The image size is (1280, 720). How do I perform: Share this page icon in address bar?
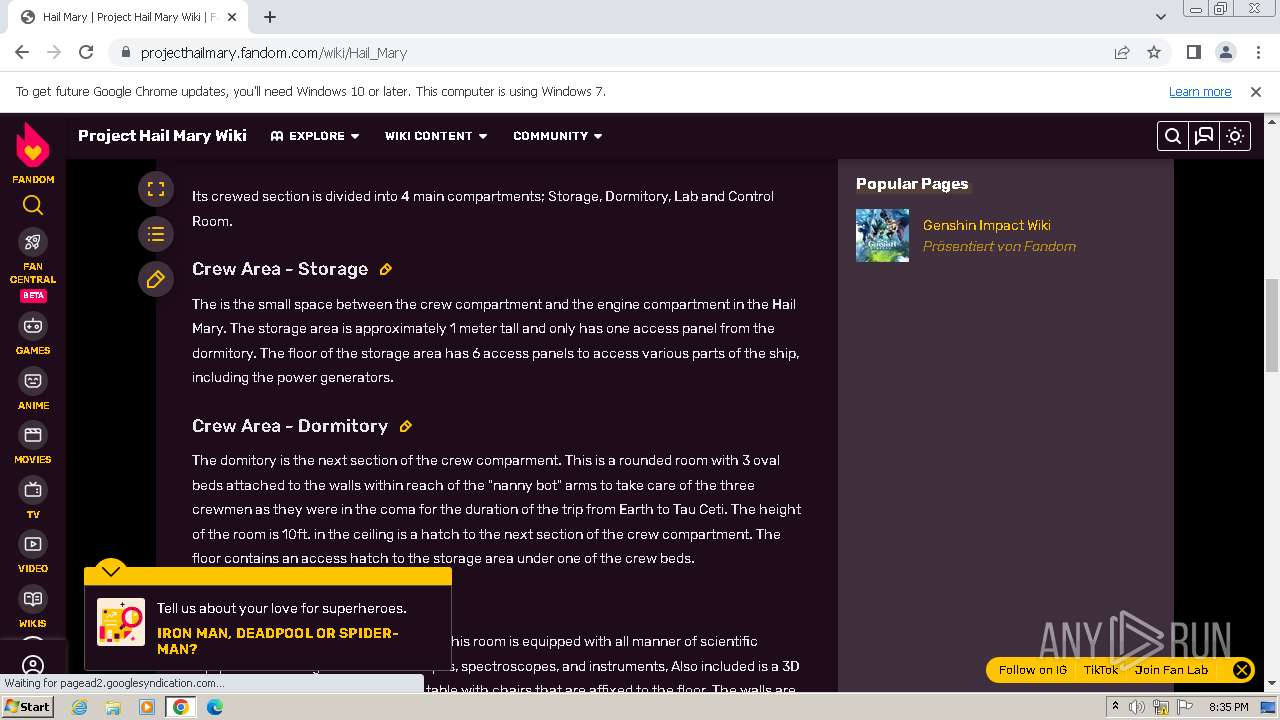[1122, 52]
